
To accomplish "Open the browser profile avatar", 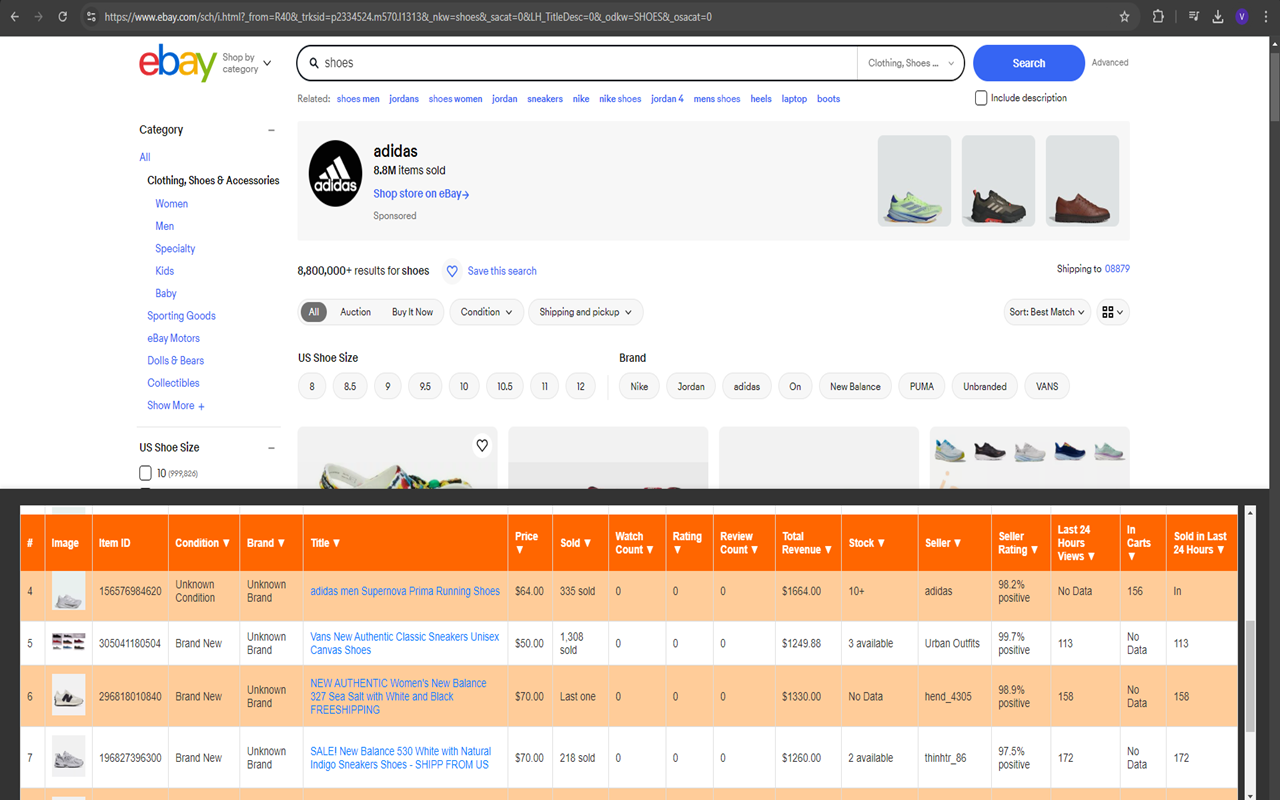I will [x=1242, y=16].
